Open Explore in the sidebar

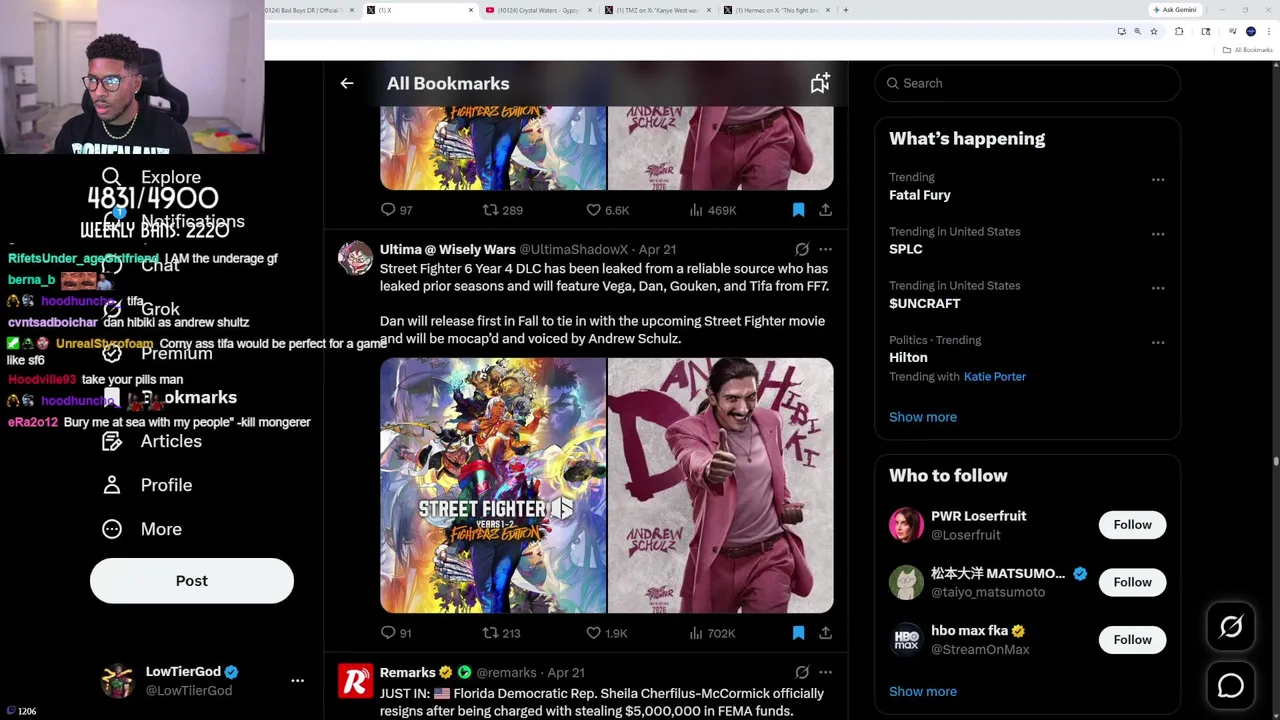(x=151, y=177)
